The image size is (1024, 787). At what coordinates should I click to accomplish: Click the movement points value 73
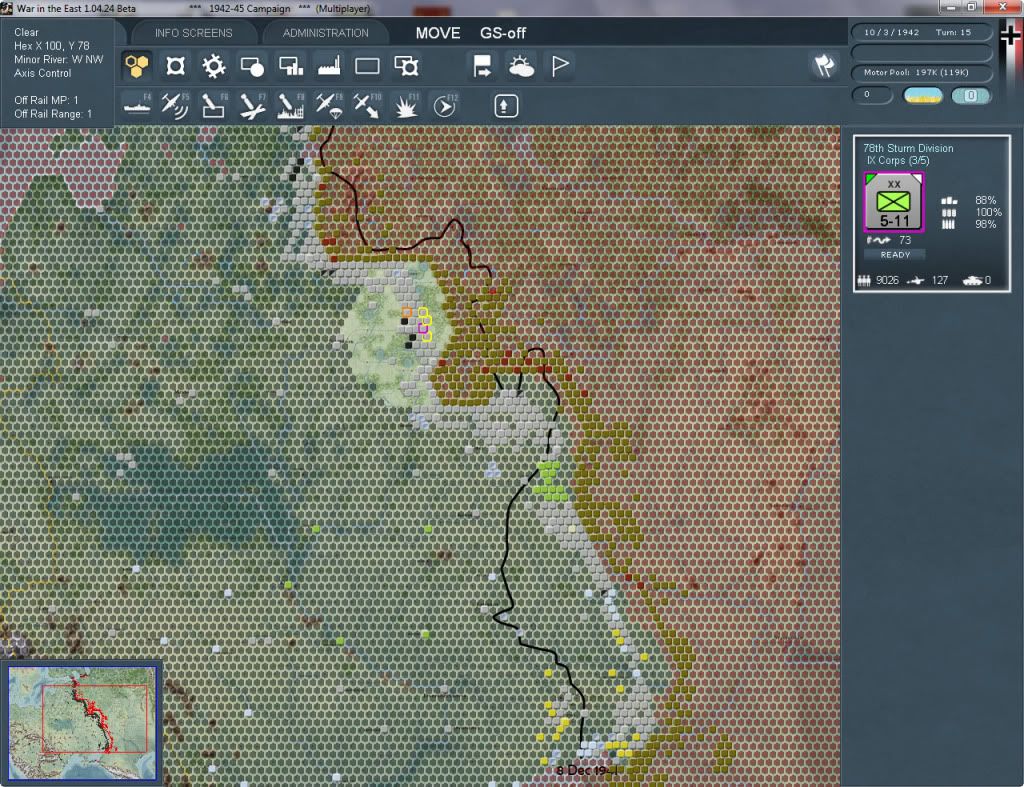click(904, 240)
